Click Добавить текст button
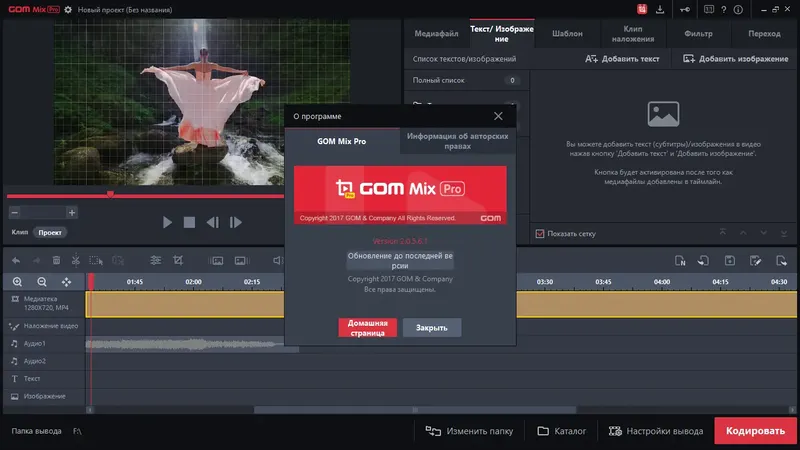800x450 pixels. 622,59
